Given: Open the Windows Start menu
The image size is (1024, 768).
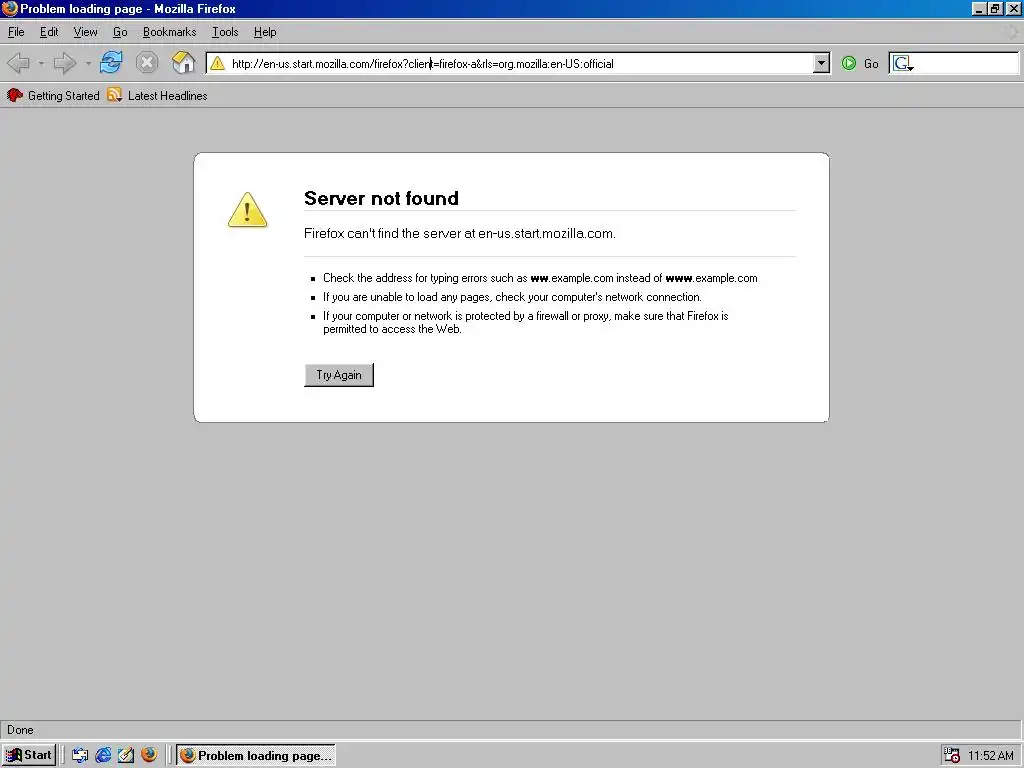Looking at the screenshot, I should [29, 755].
